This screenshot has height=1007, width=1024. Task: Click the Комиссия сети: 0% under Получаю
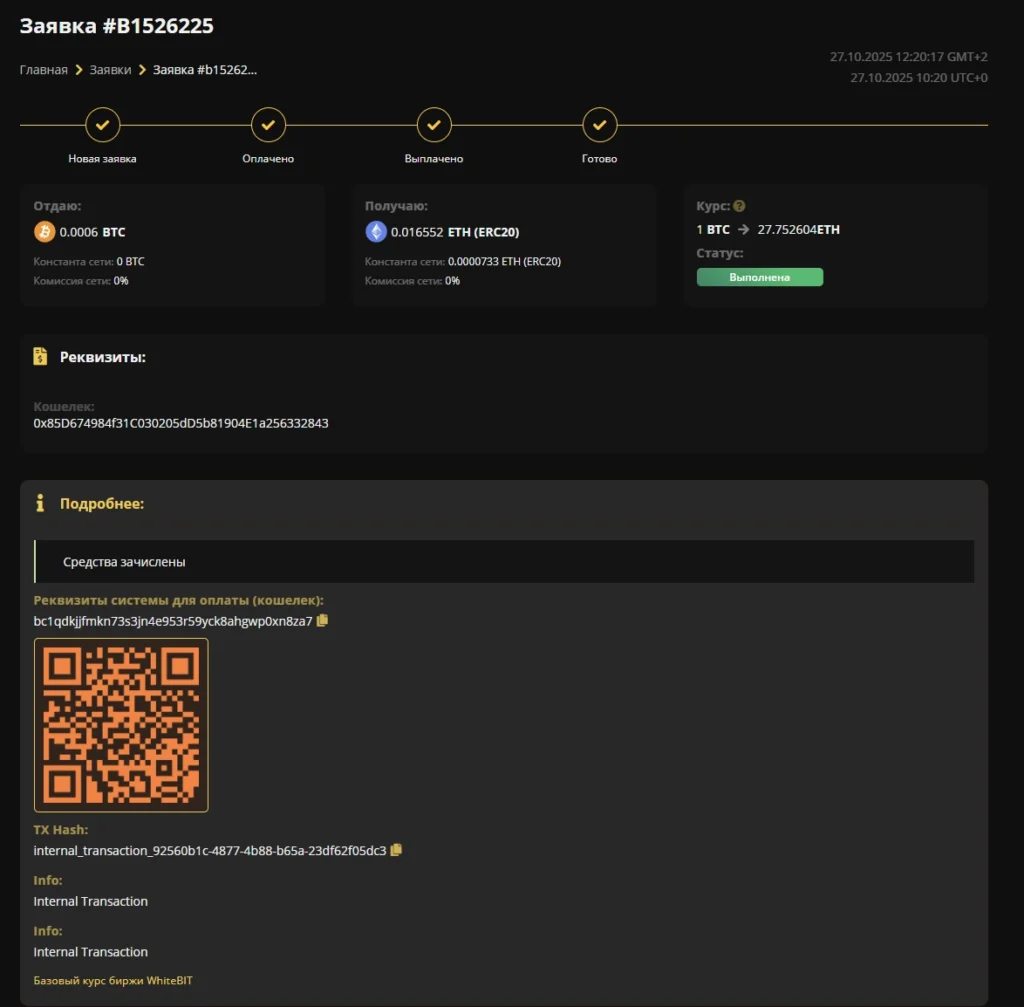click(x=412, y=281)
